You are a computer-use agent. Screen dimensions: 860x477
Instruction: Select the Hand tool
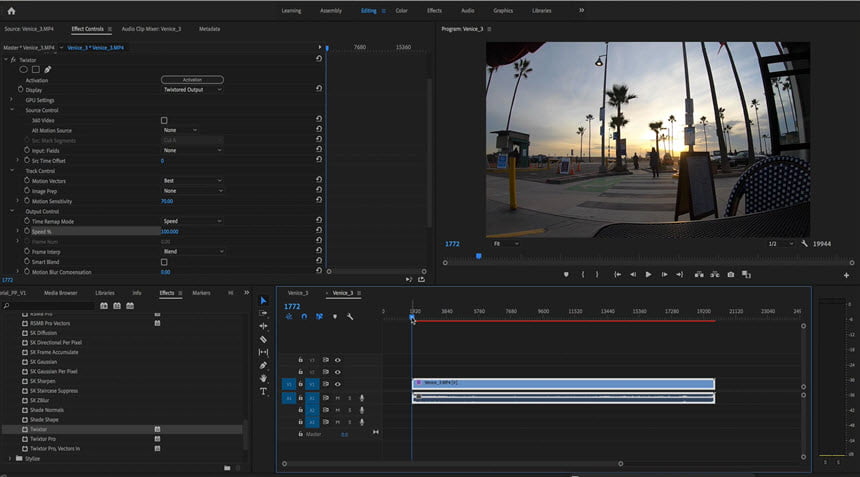[263, 378]
